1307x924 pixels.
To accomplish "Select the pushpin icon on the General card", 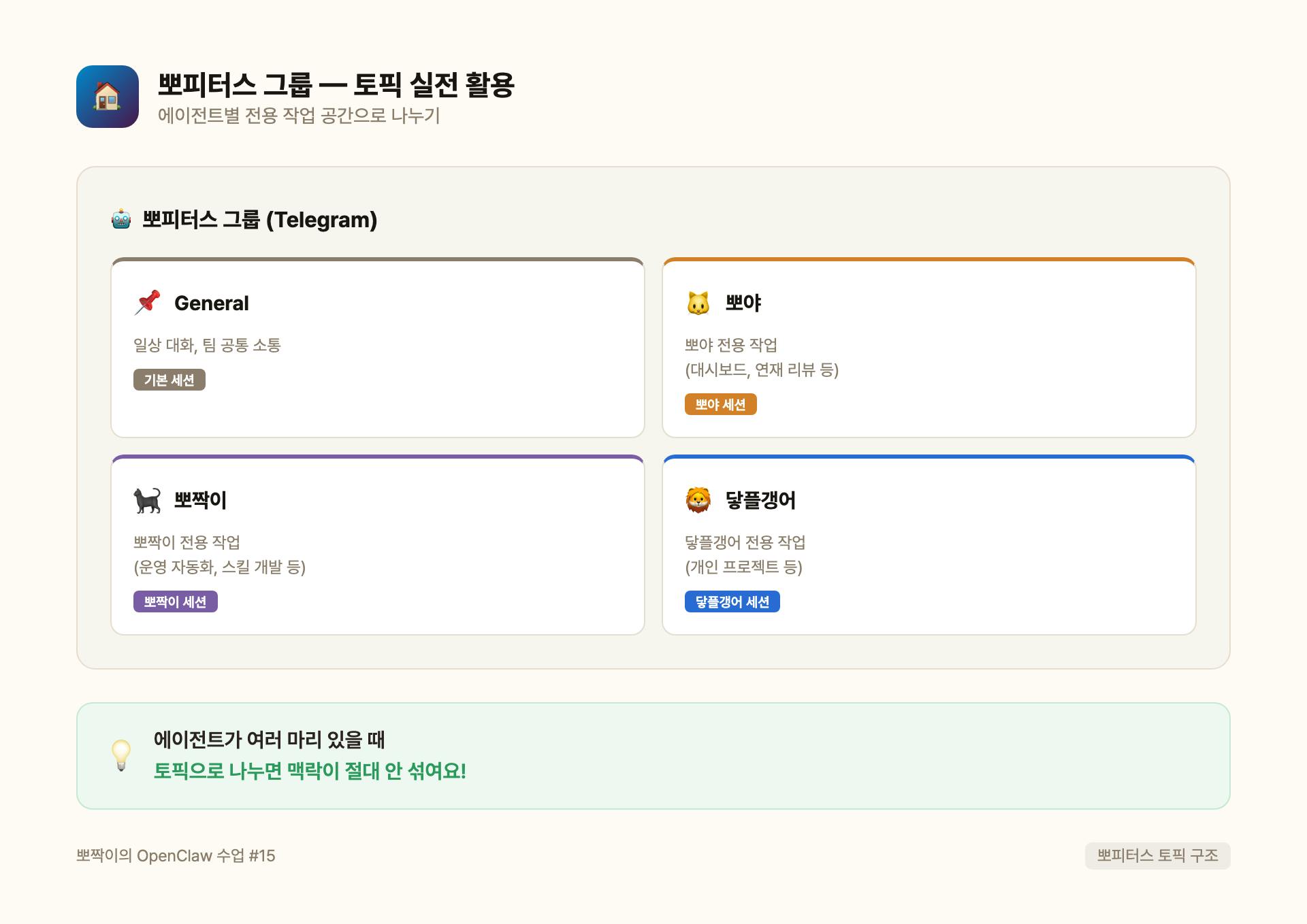I will pyautogui.click(x=148, y=303).
